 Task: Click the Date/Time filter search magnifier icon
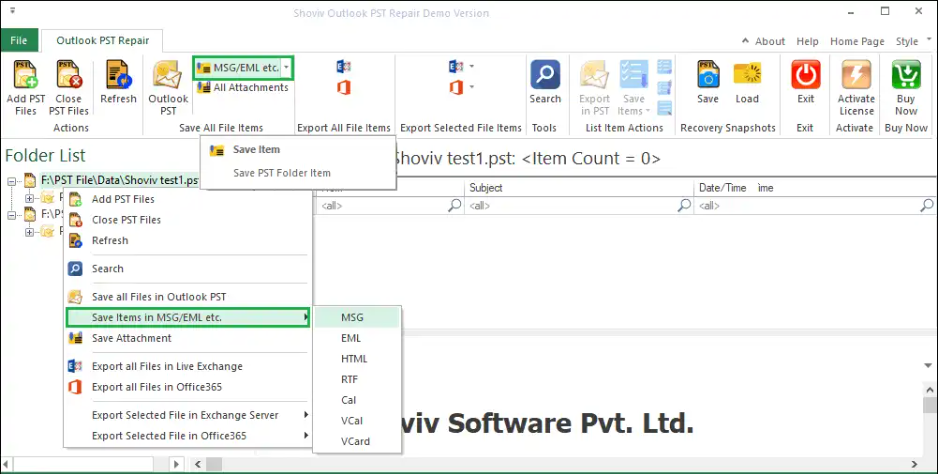click(x=926, y=205)
